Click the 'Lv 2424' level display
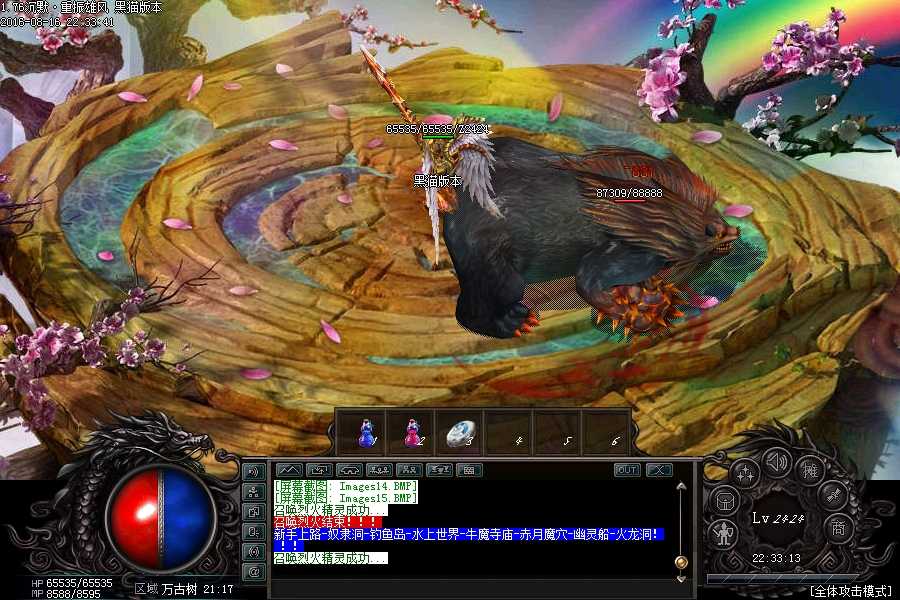Viewport: 900px width, 600px height. 778,518
